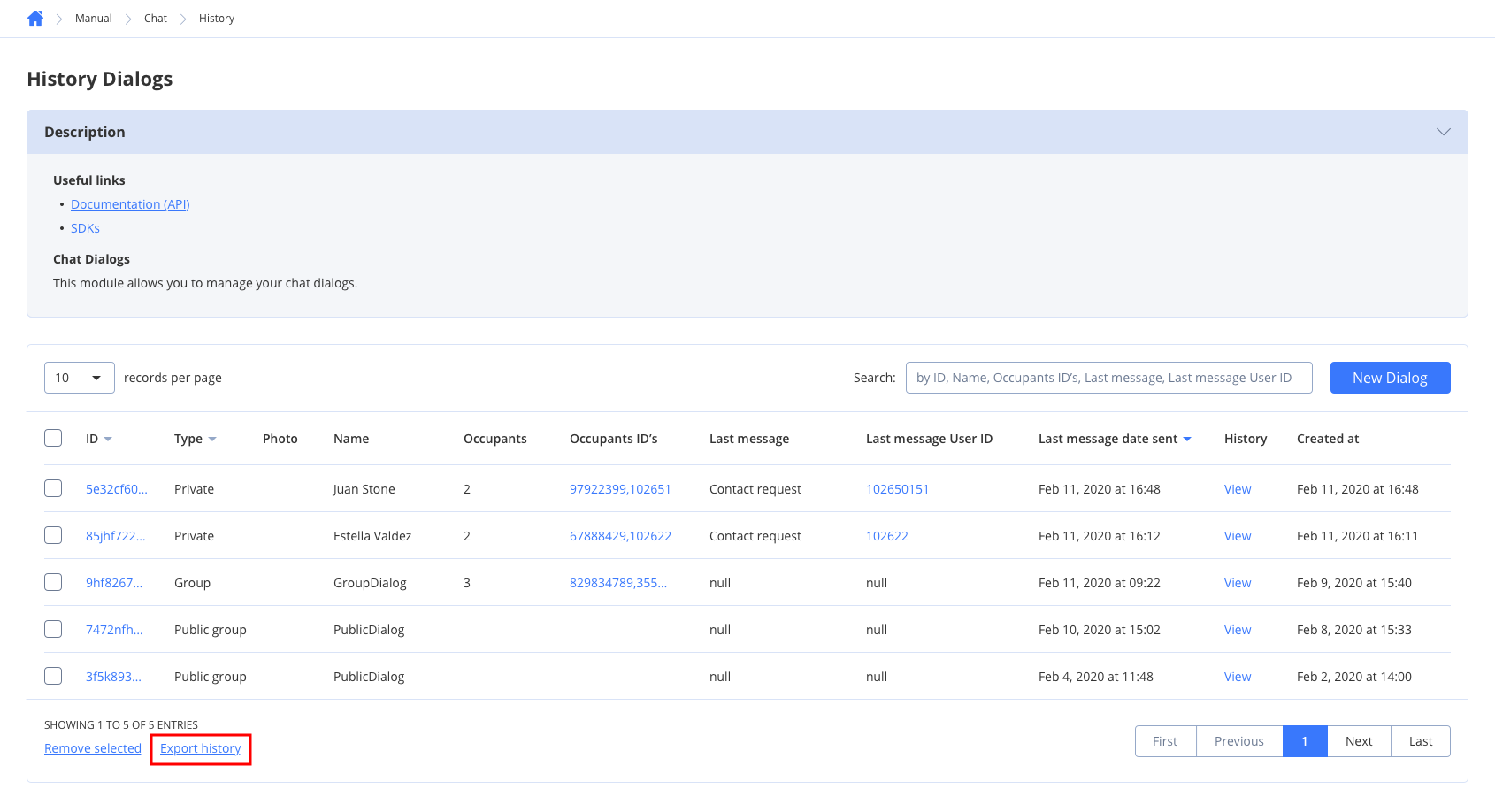The image size is (1495, 812).
Task: Toggle the select-all checkbox in header
Action: [x=53, y=438]
